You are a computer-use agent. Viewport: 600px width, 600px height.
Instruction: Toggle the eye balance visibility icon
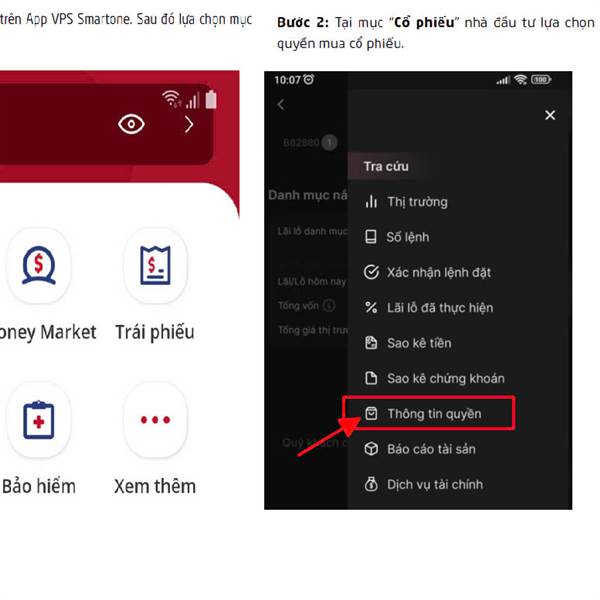(x=131, y=124)
